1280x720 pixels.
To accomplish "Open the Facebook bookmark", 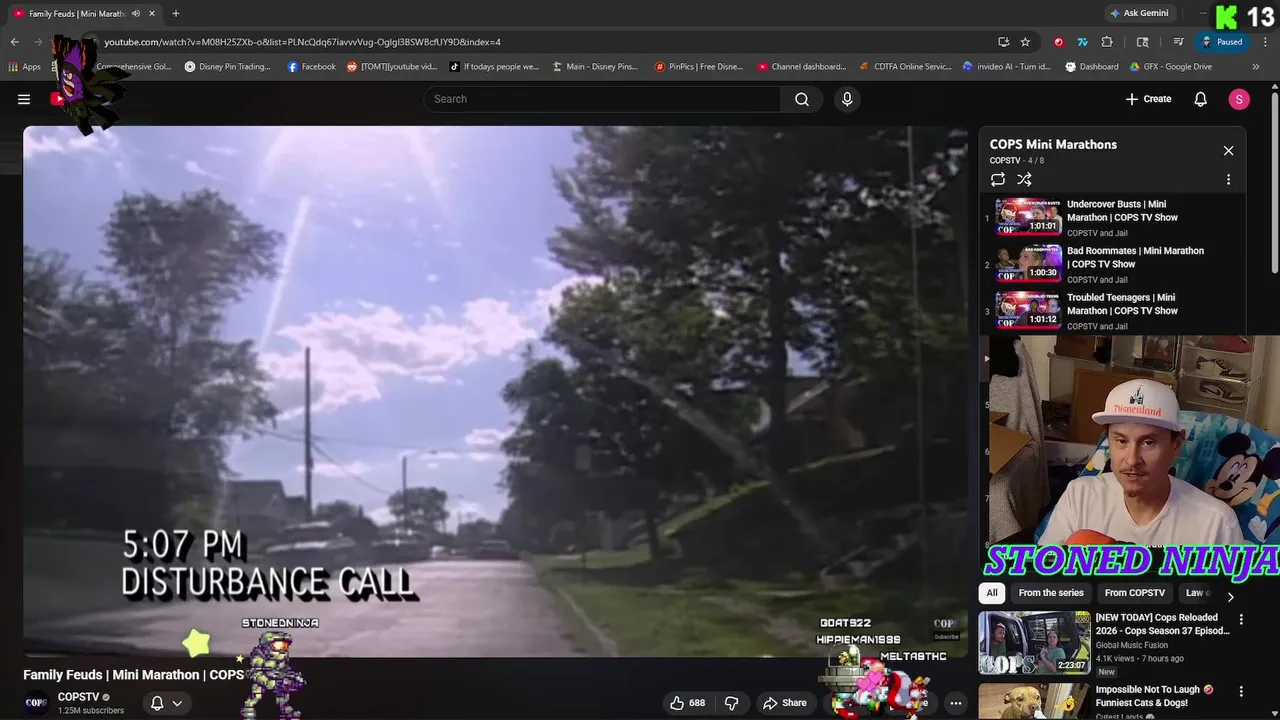I will point(312,67).
